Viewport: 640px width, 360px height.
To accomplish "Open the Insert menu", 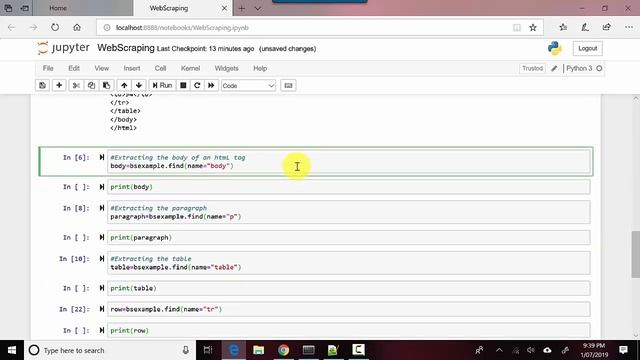I will (132, 68).
